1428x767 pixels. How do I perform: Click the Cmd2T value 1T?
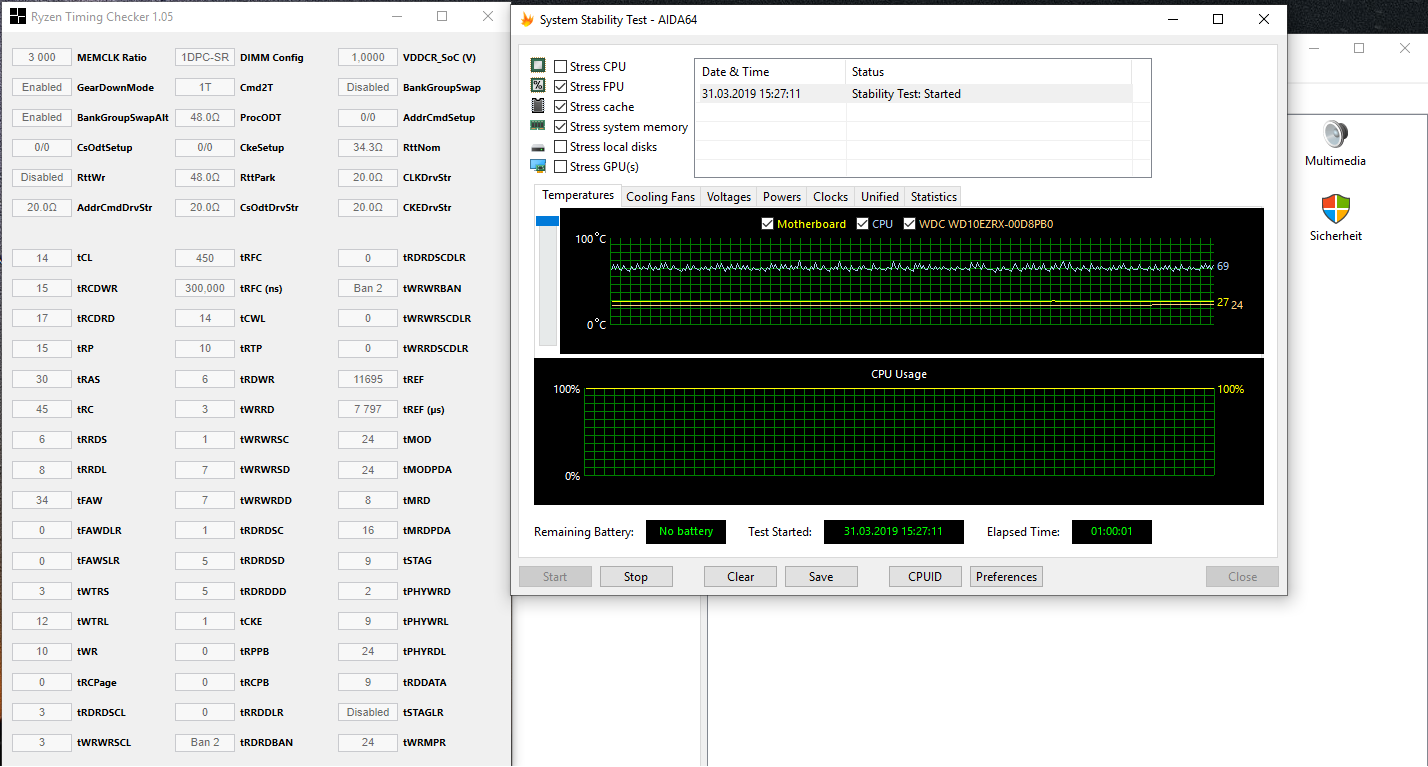pos(205,88)
